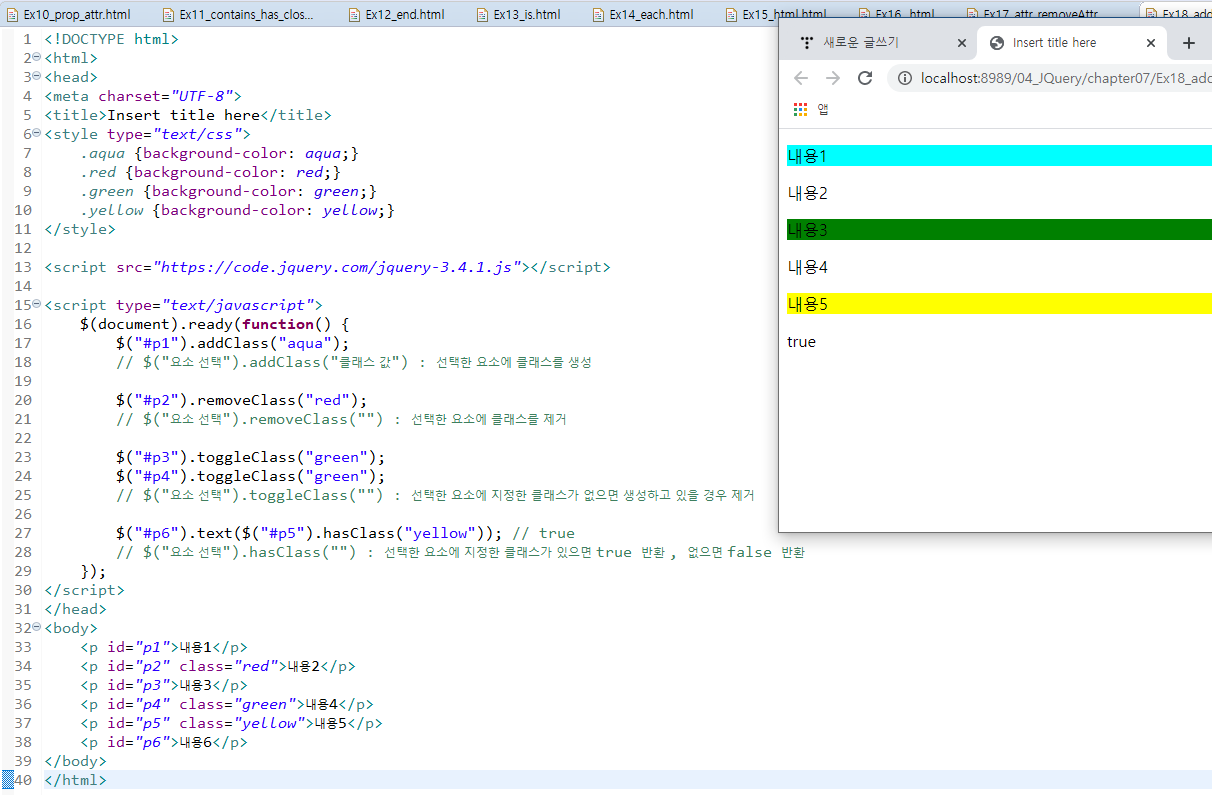Screen dimensions: 1212x795
Task: Click the file icon on Ex14_each.html tab
Action: (600, 14)
